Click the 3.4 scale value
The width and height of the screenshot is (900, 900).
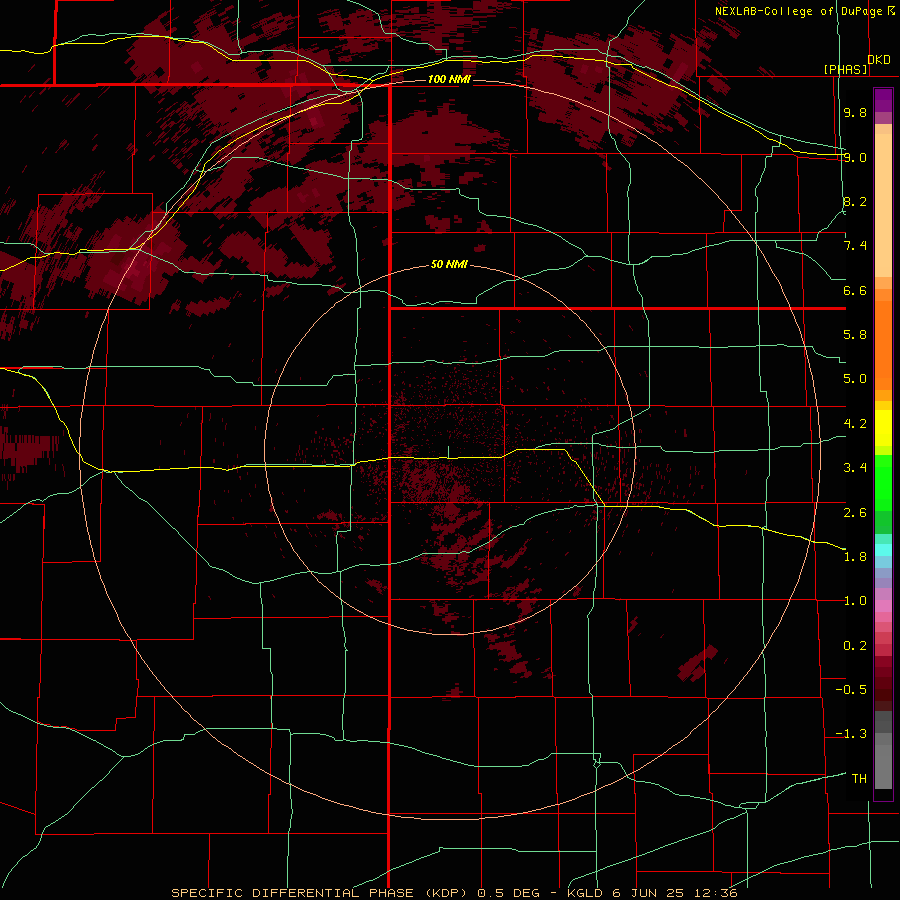tap(855, 468)
